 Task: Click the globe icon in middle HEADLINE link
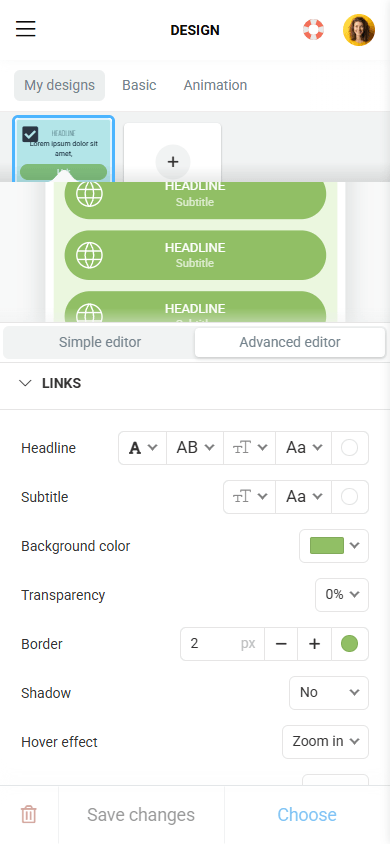89,255
